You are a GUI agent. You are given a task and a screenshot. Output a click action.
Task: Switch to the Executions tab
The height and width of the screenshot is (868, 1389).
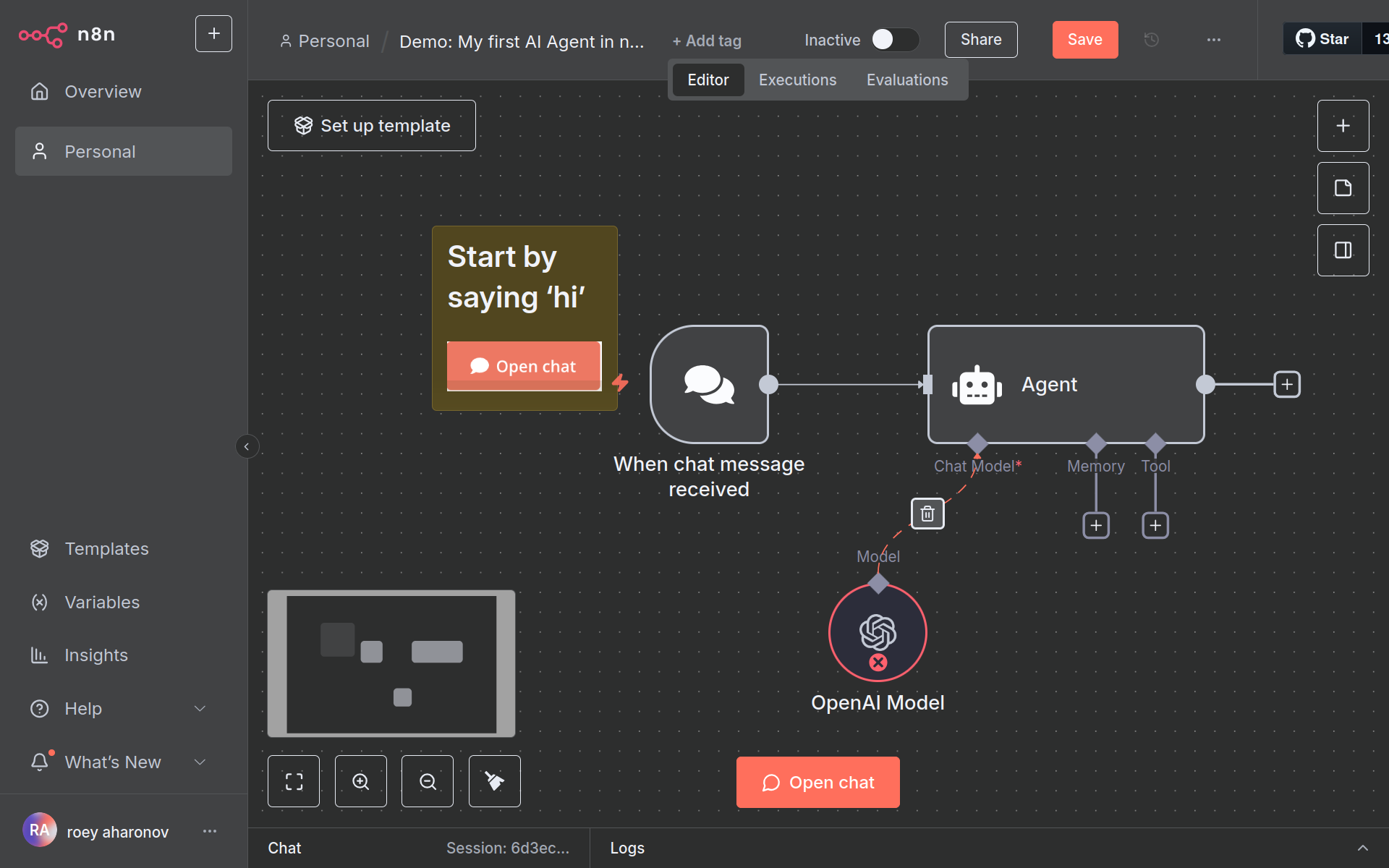(x=797, y=80)
